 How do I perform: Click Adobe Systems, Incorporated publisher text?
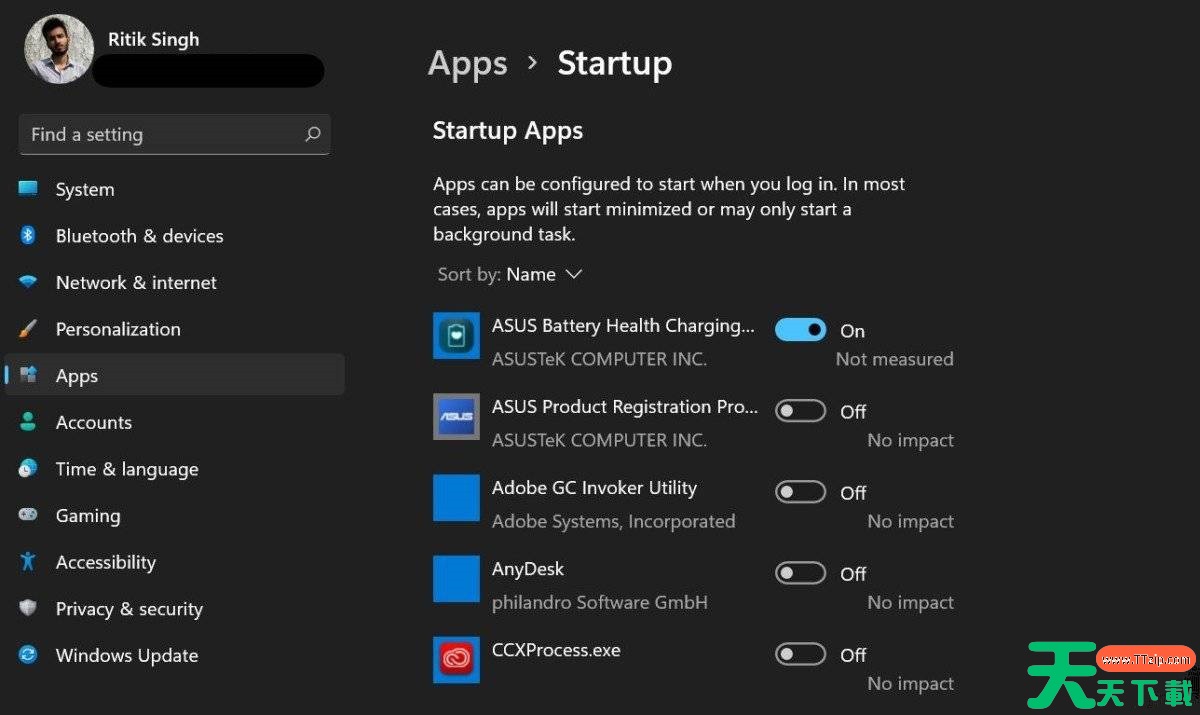click(x=613, y=521)
